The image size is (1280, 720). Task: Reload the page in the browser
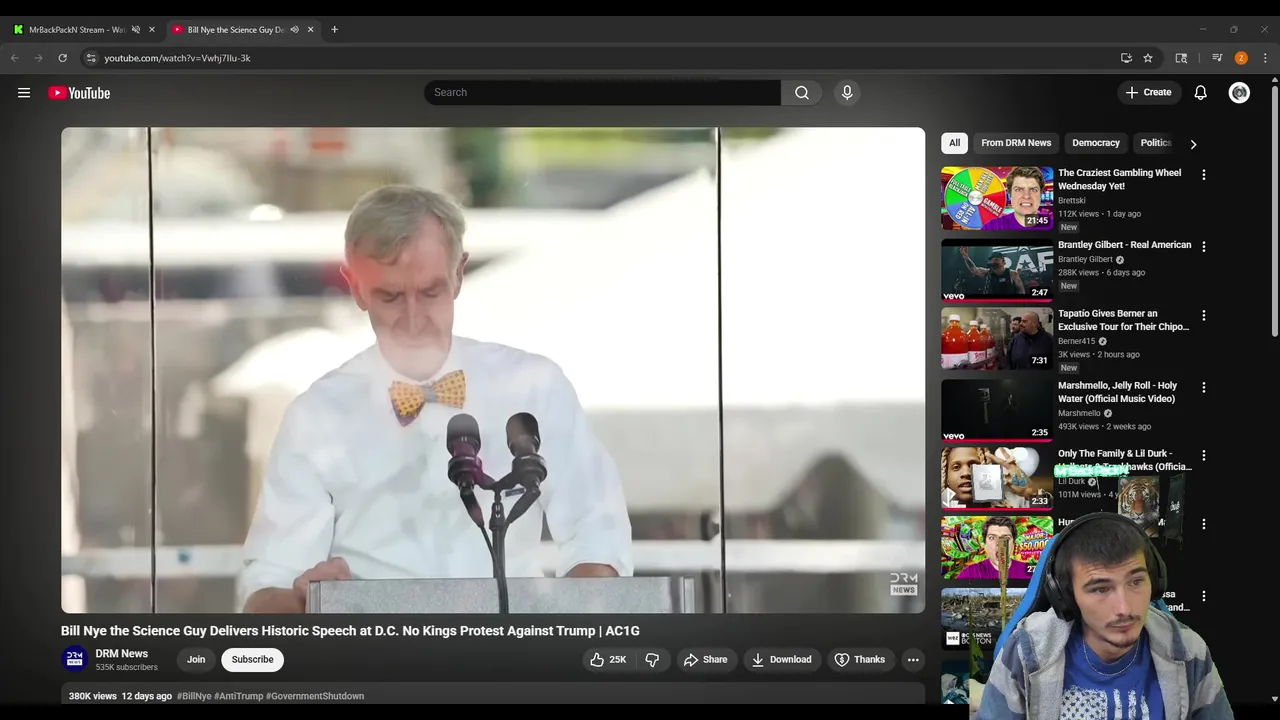[62, 58]
